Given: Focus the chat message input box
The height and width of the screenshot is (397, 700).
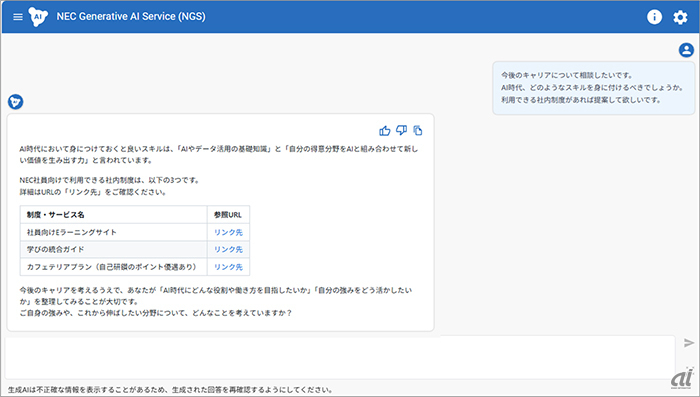Looking at the screenshot, I should tap(340, 357).
